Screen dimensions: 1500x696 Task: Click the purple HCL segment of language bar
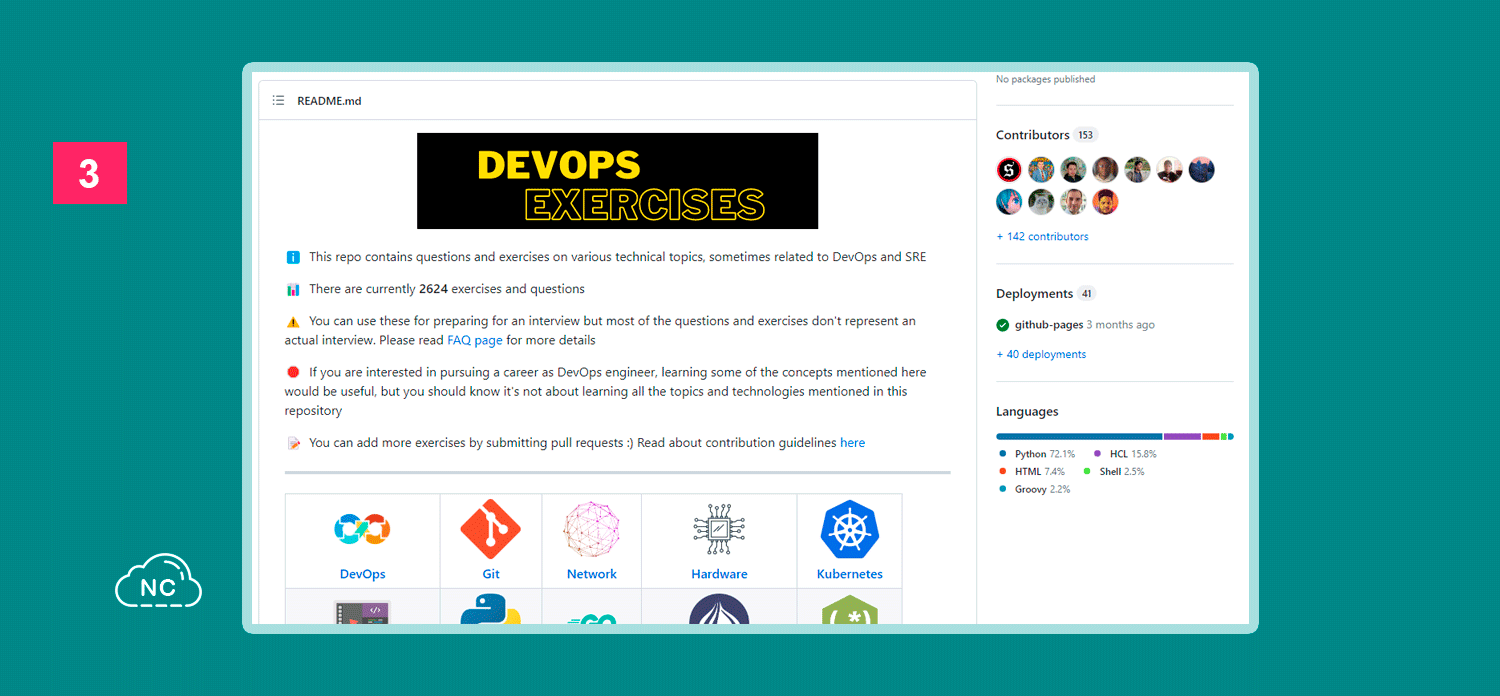click(x=1182, y=437)
